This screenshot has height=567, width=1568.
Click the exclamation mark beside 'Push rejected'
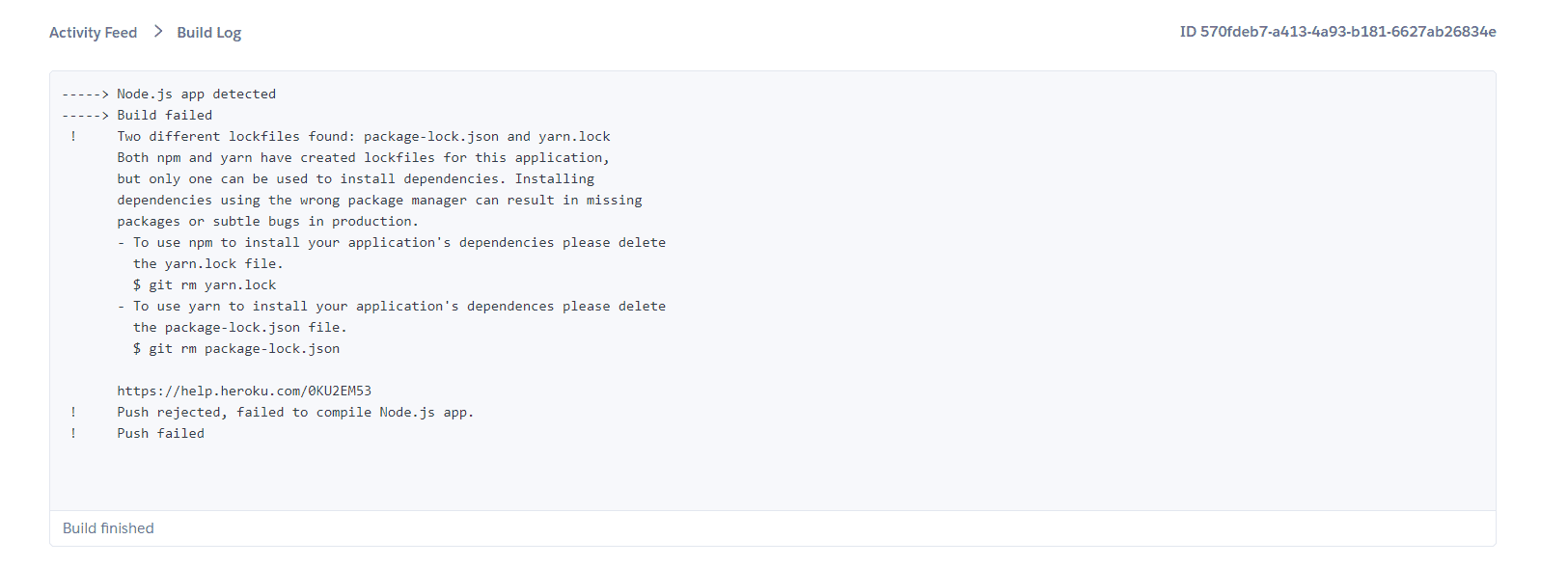click(x=73, y=412)
